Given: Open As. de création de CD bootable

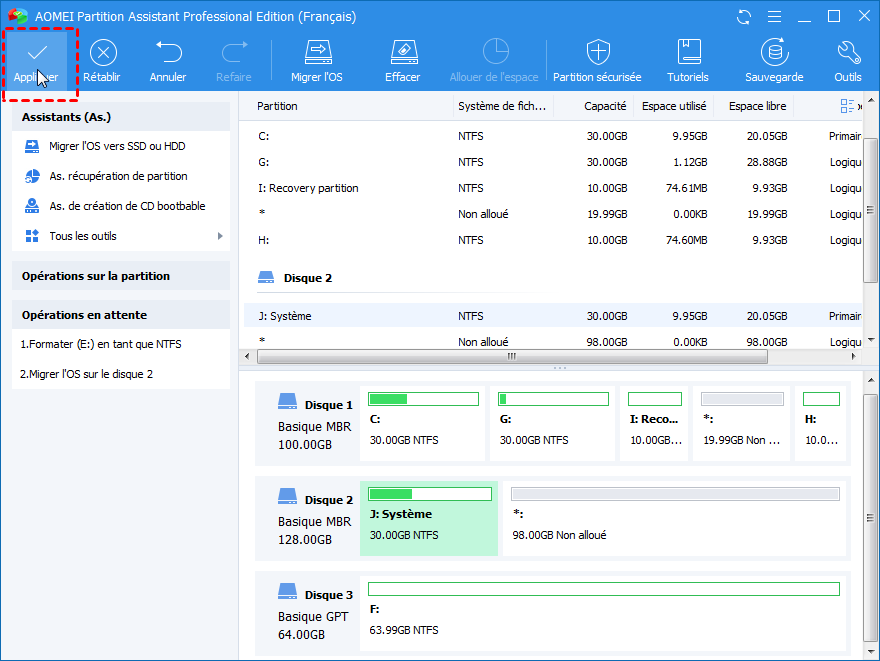Looking at the screenshot, I should 127,206.
